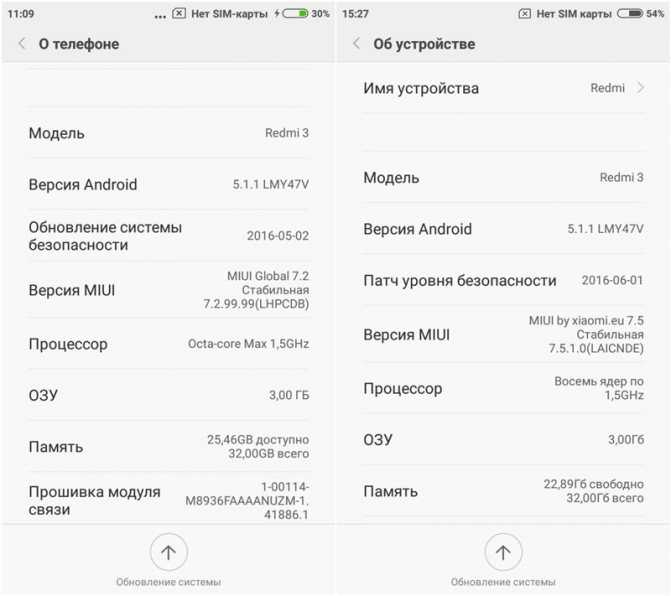Tap the left no-SIM card status icon
The width and height of the screenshot is (671, 596).
[179, 14]
